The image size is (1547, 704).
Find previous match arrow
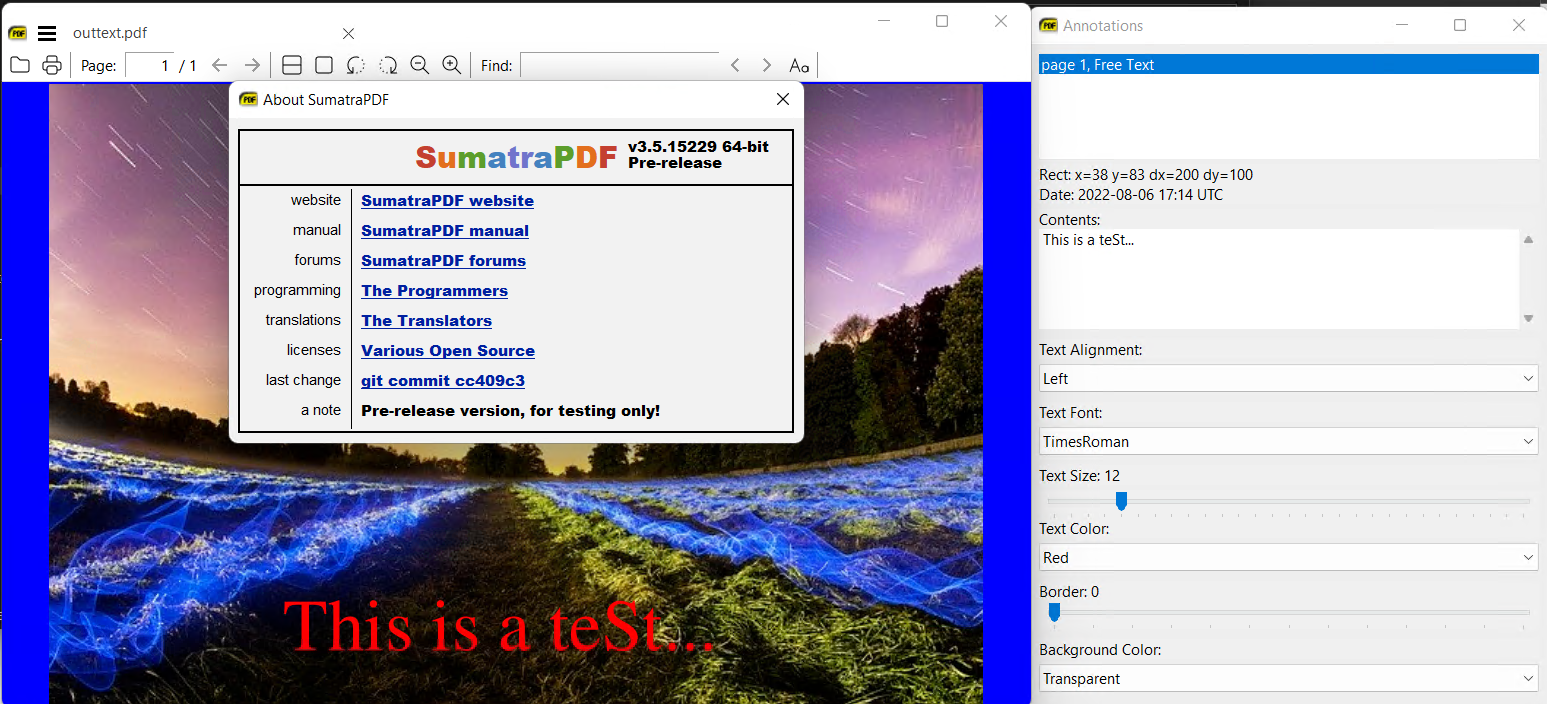click(x=735, y=65)
